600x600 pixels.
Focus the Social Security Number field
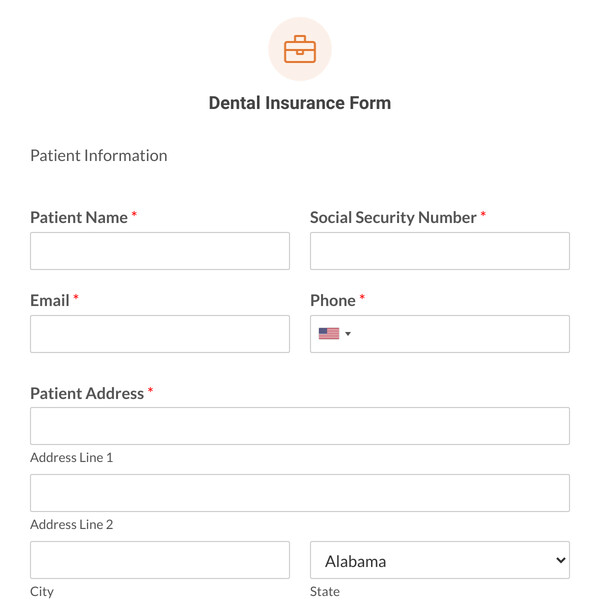440,251
